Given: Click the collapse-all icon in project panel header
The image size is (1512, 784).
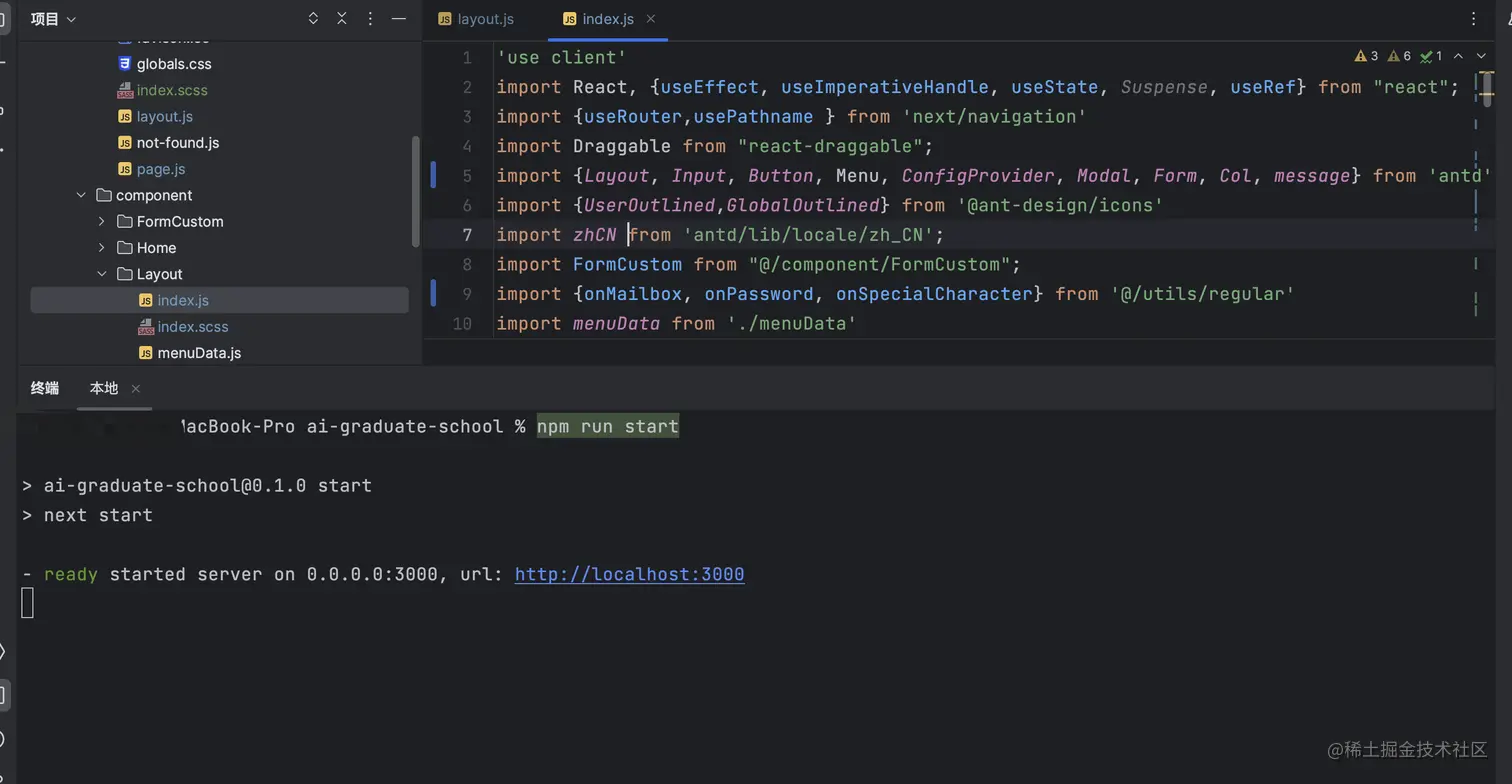Looking at the screenshot, I should pyautogui.click(x=342, y=19).
